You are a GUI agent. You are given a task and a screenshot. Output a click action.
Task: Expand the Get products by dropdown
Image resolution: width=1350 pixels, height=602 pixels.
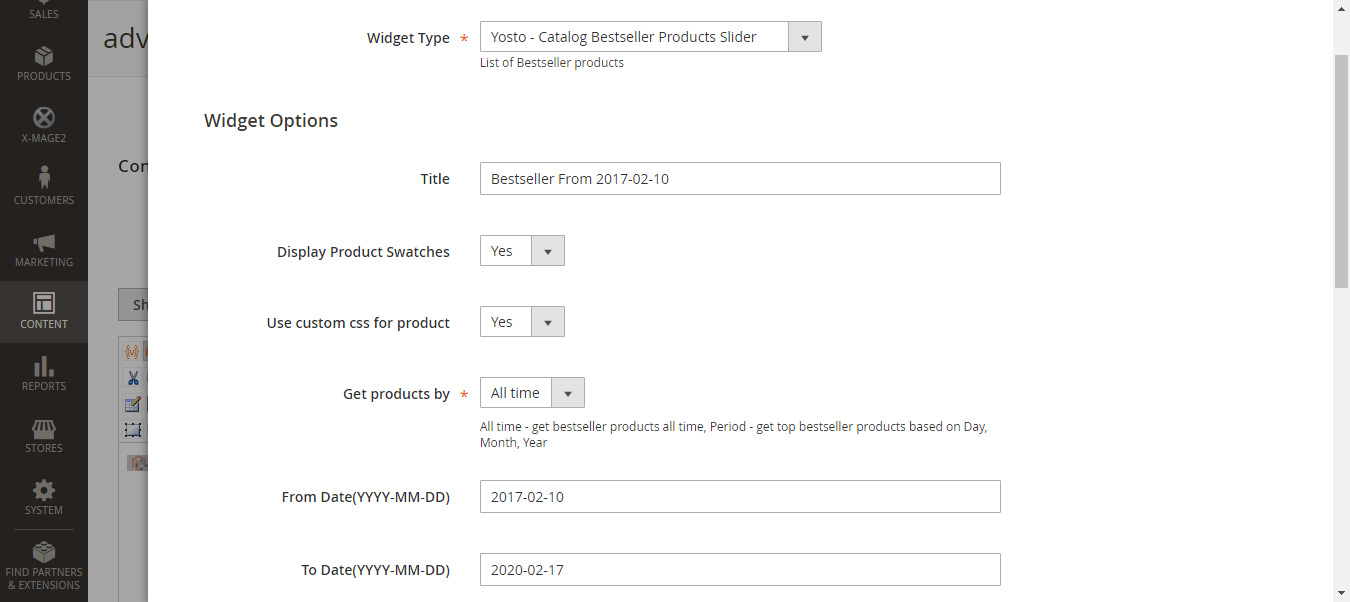(532, 393)
